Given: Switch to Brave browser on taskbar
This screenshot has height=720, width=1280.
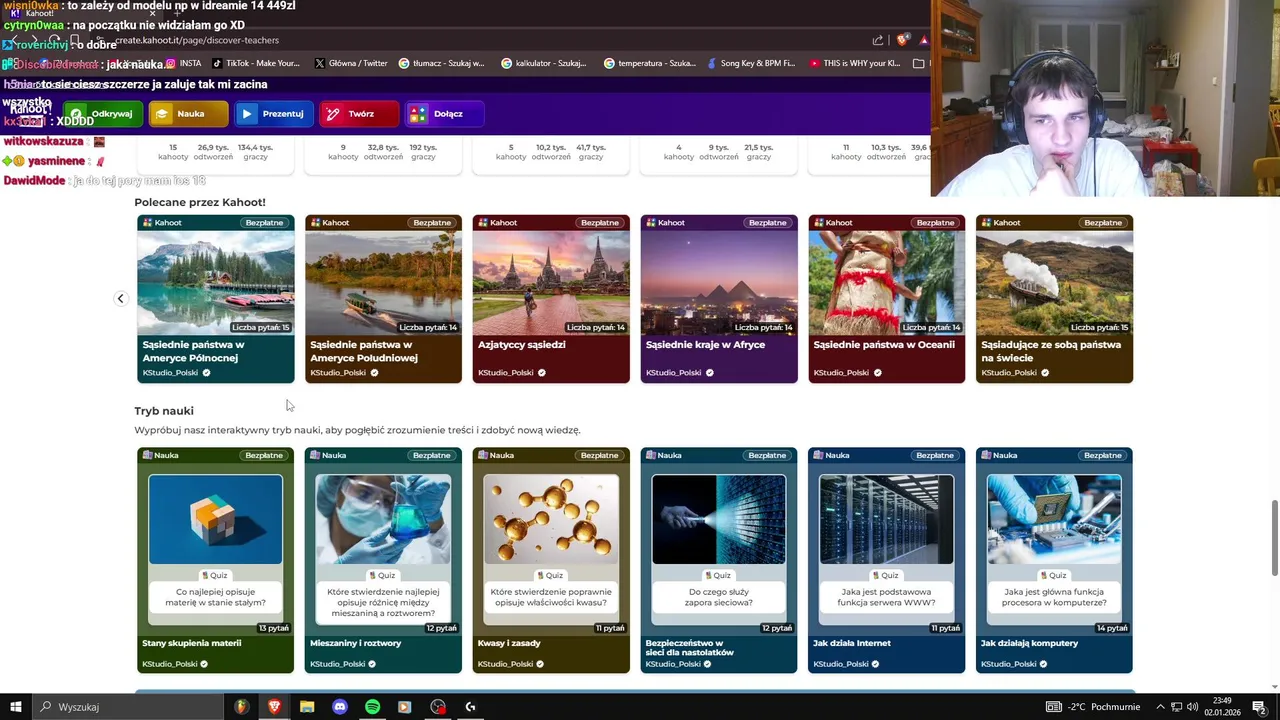Looking at the screenshot, I should [274, 707].
